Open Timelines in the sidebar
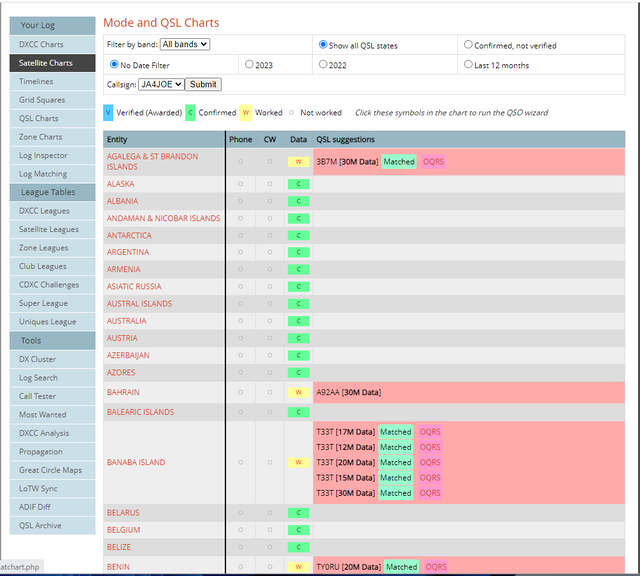This screenshot has width=640, height=576. 52,82
